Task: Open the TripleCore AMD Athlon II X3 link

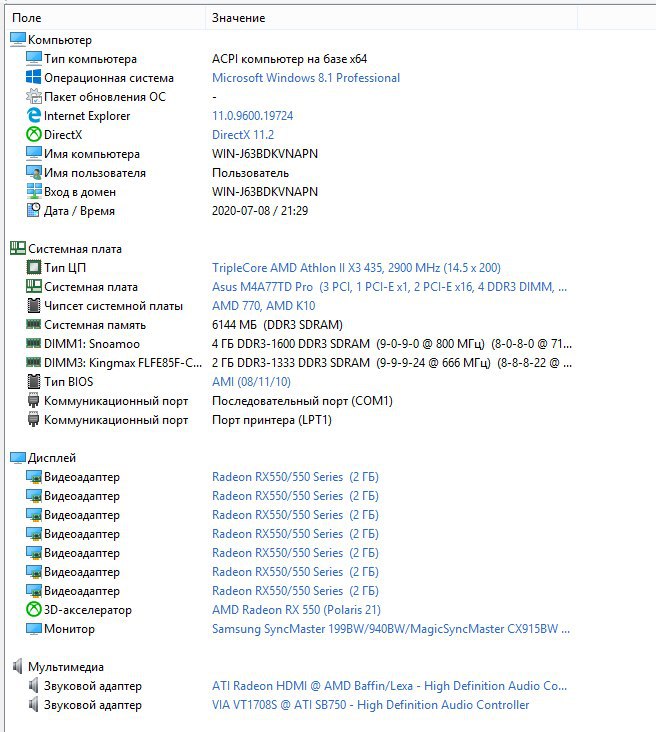Action: tap(356, 267)
